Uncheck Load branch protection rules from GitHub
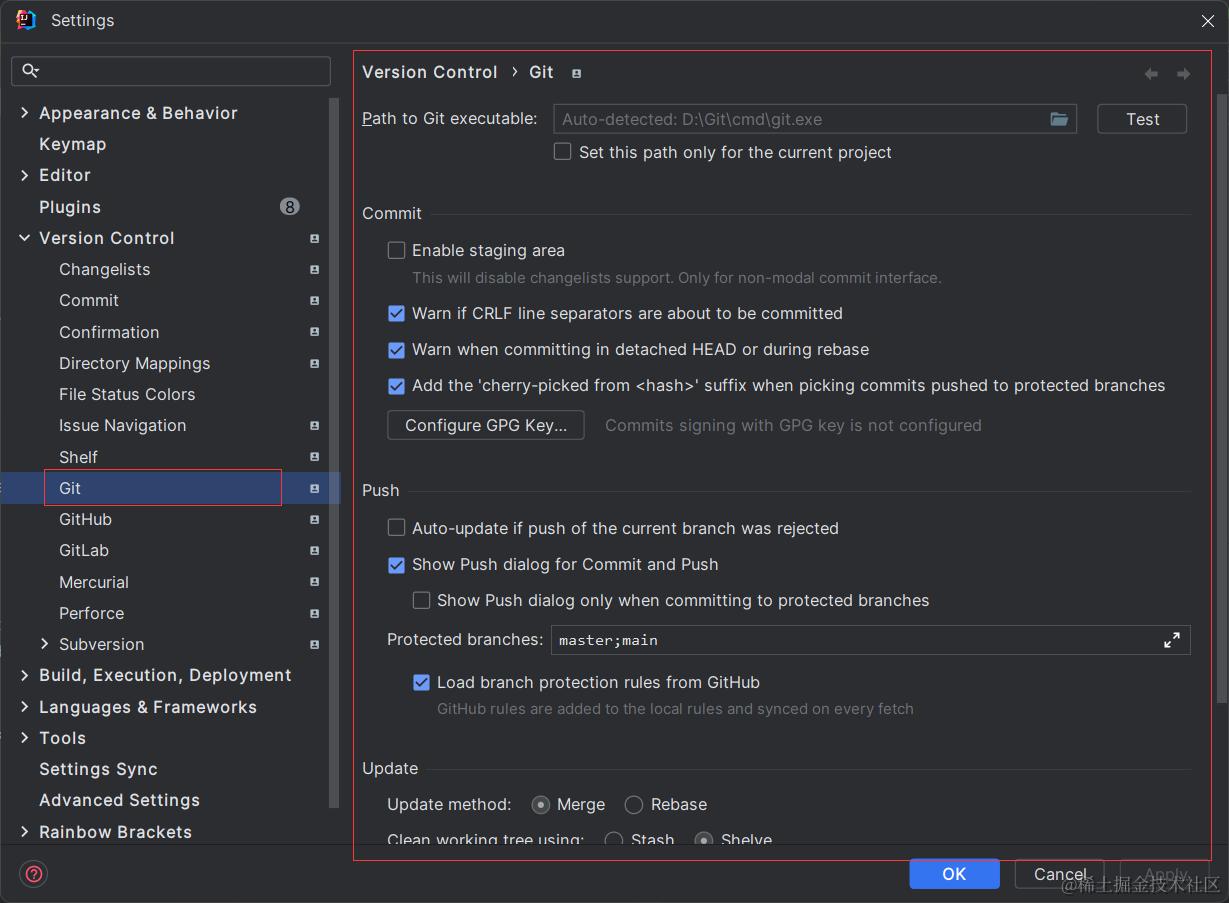Viewport: 1229px width, 903px height. click(x=421, y=682)
